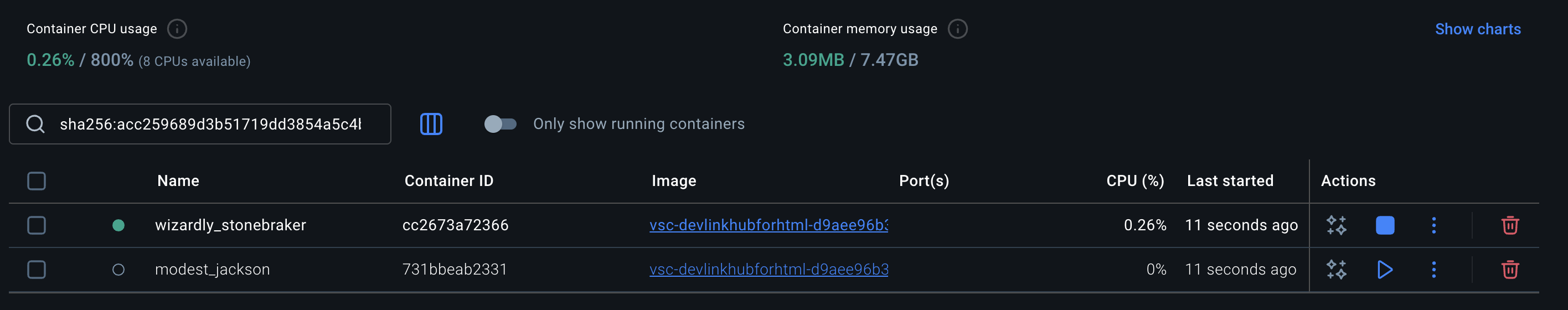Open the image link for modest_jackson
The image size is (1568, 310).
(x=768, y=269)
